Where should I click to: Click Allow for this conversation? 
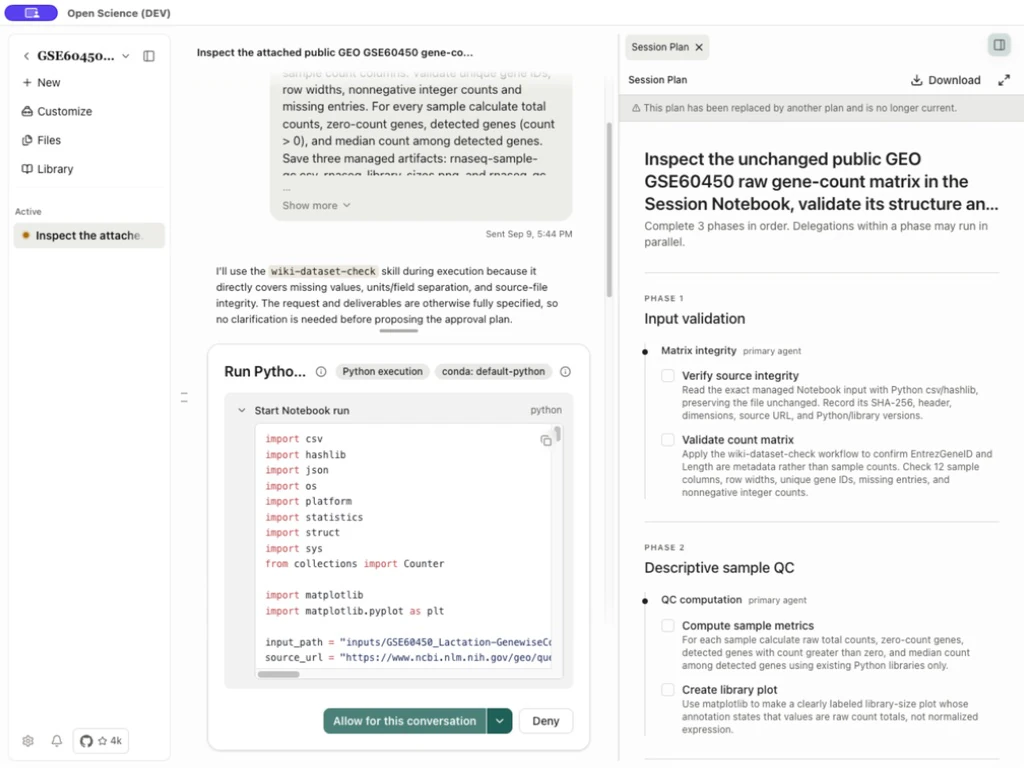point(404,721)
